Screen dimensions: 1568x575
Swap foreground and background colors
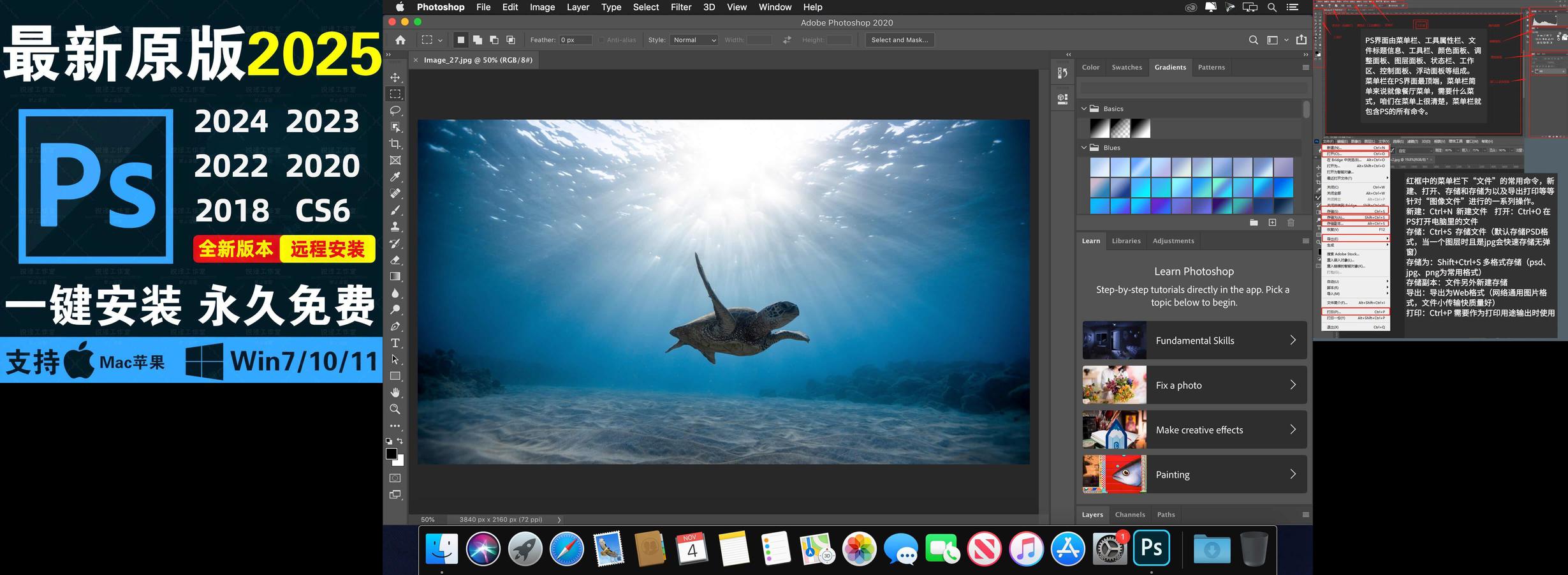(400, 441)
